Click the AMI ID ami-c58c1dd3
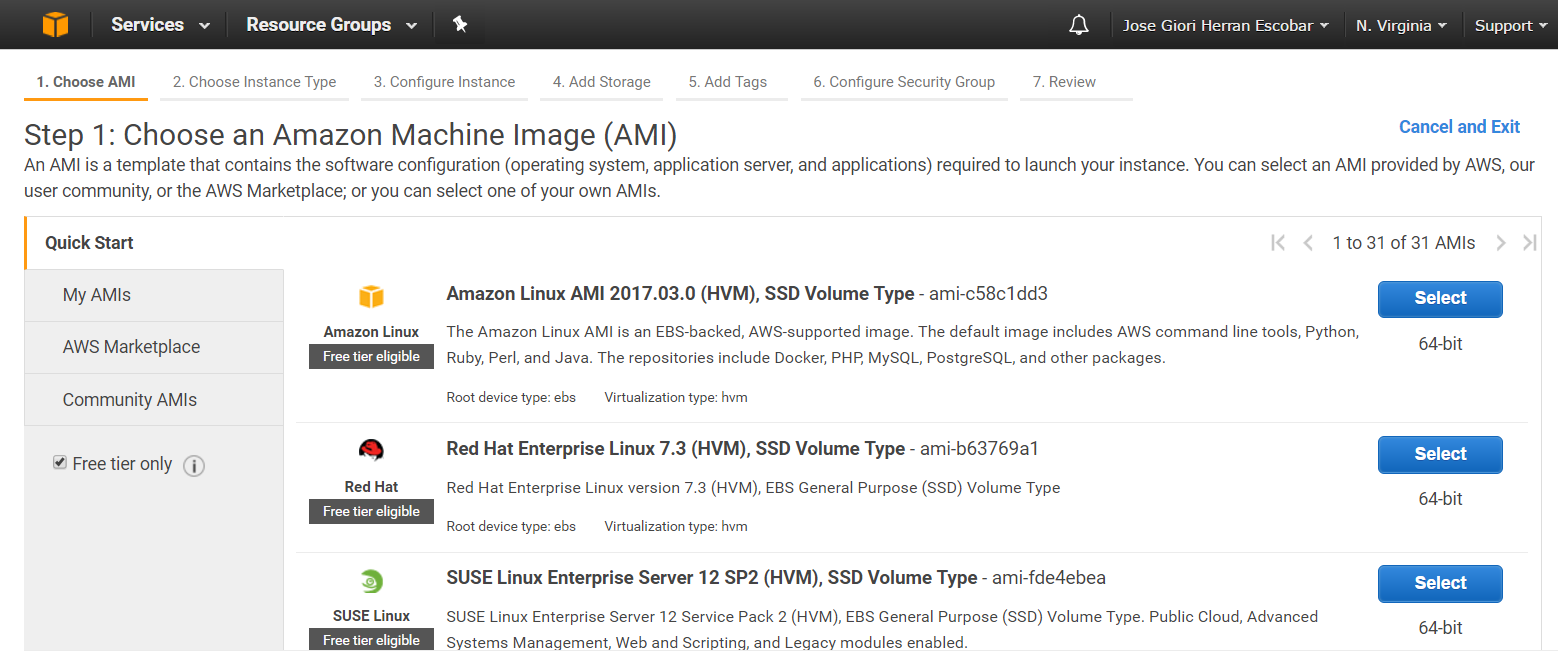The height and width of the screenshot is (651, 1558). click(x=988, y=294)
